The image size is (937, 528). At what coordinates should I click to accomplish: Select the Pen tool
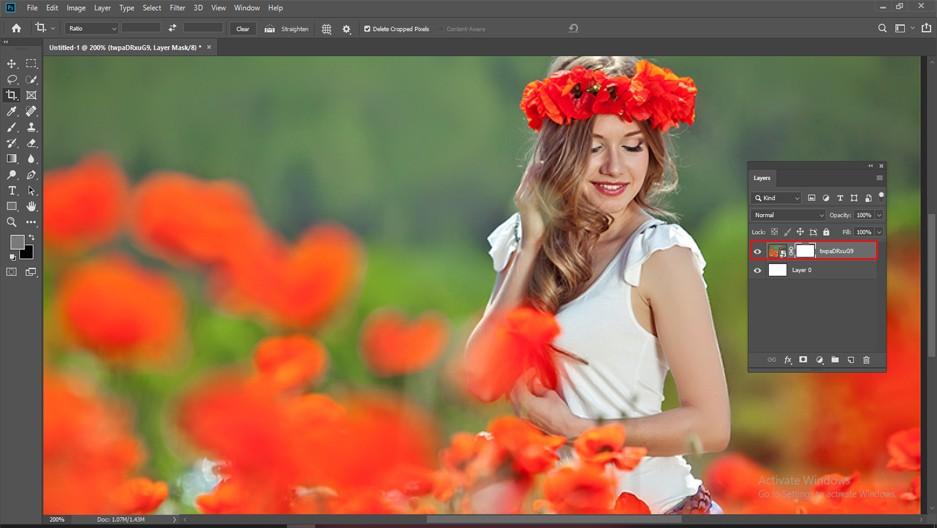31,175
